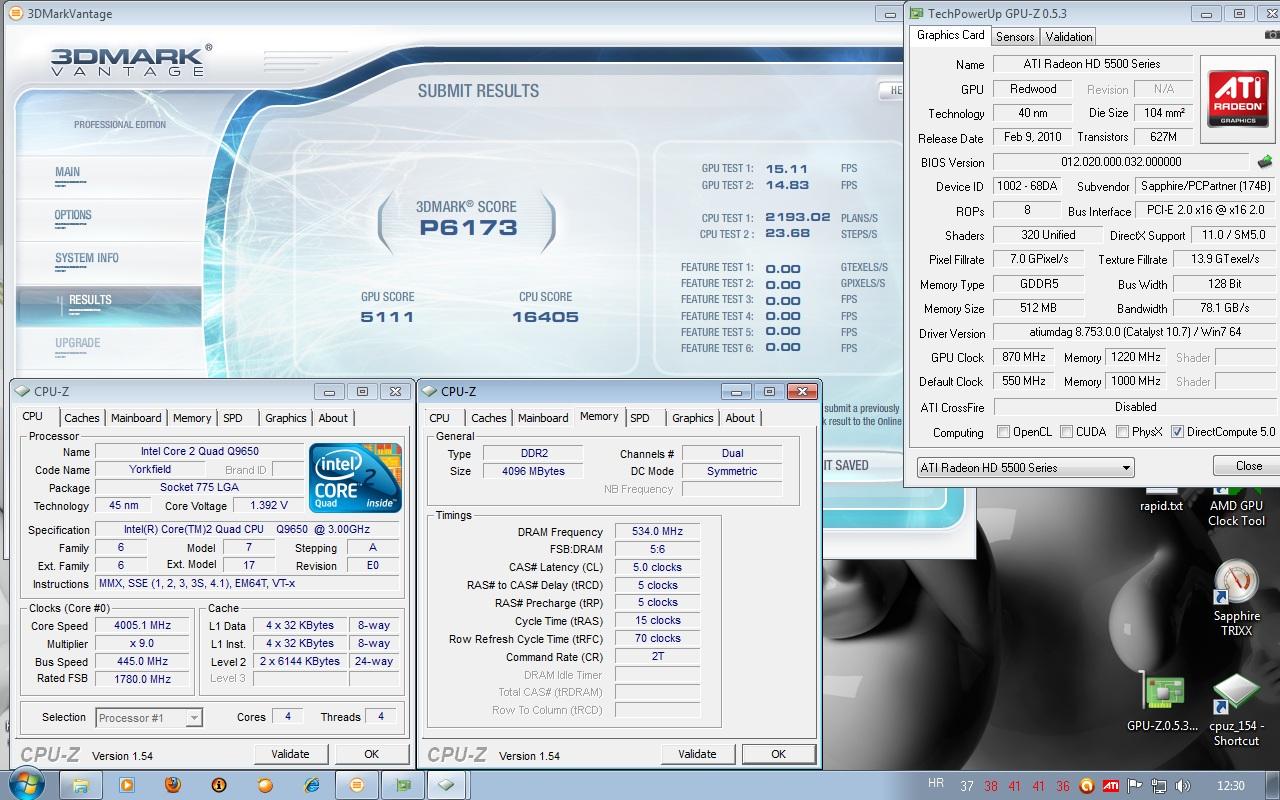1280x800 pixels.
Task: Click the GPU Score value 5111
Action: (x=387, y=317)
